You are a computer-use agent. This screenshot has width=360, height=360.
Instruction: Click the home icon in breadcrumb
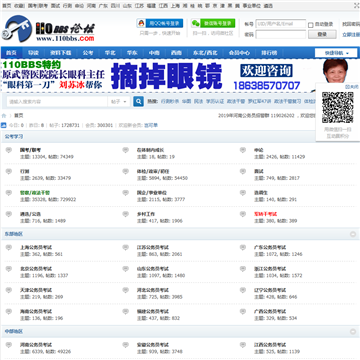point(4,116)
